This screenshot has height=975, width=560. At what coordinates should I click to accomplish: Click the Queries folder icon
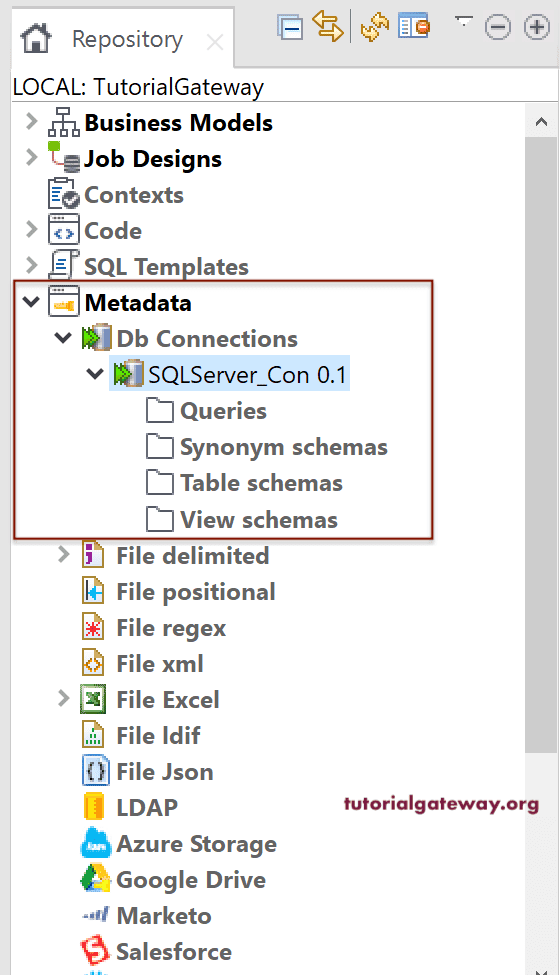point(160,410)
